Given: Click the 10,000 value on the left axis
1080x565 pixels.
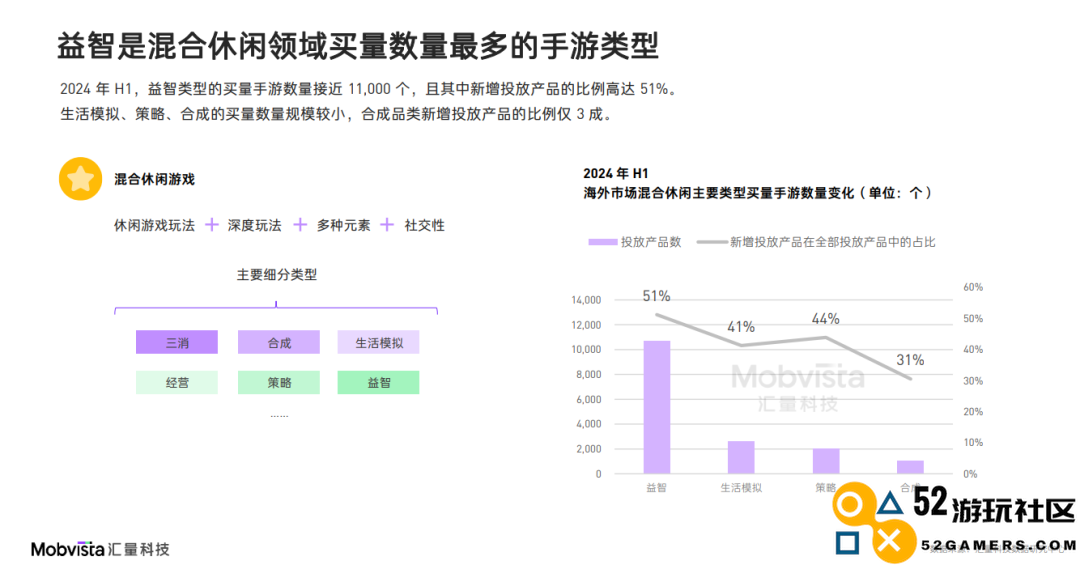Looking at the screenshot, I should [x=586, y=349].
